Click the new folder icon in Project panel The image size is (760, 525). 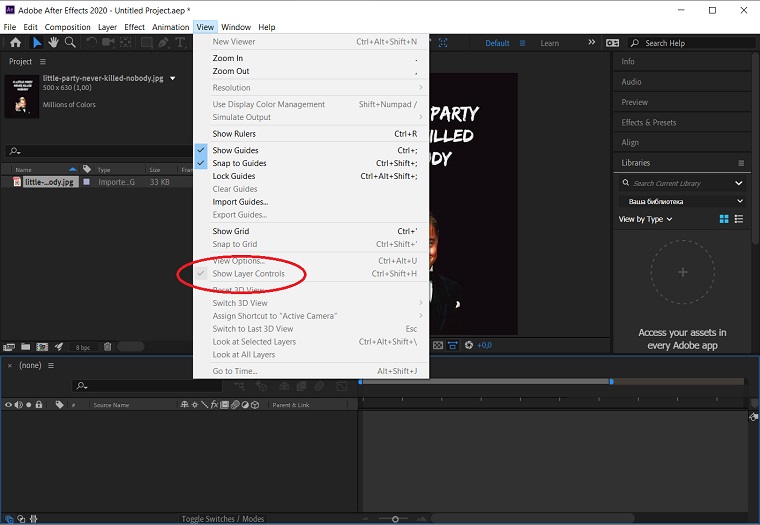[x=25, y=346]
